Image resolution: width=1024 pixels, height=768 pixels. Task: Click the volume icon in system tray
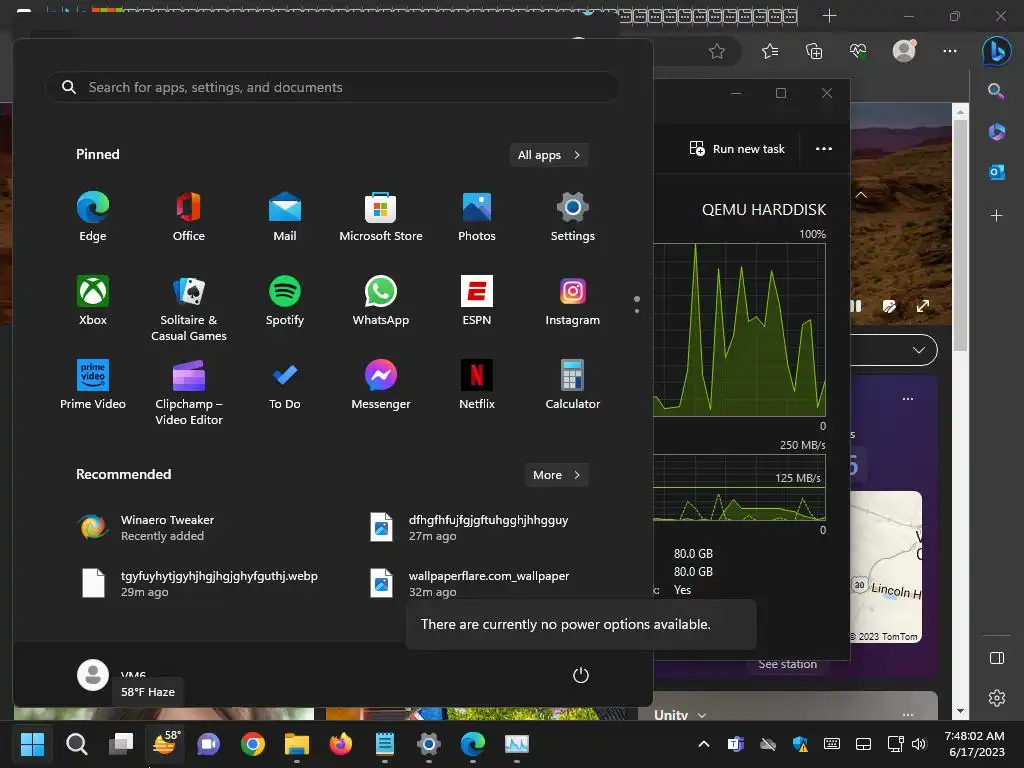click(920, 744)
